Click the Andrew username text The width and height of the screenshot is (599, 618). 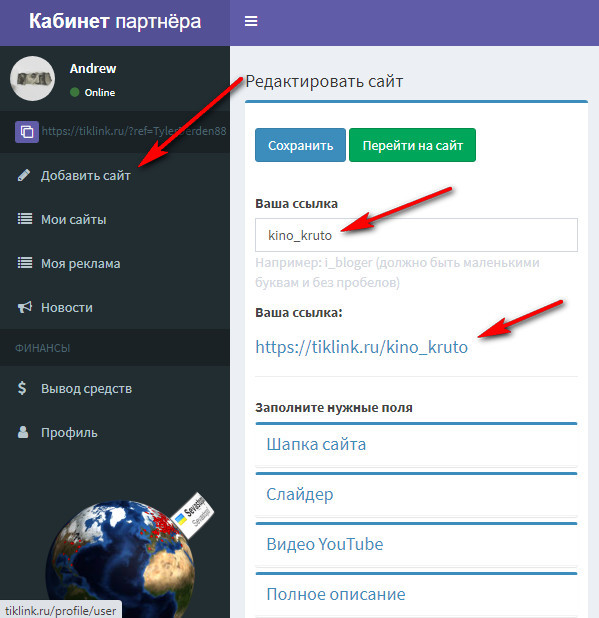93,69
